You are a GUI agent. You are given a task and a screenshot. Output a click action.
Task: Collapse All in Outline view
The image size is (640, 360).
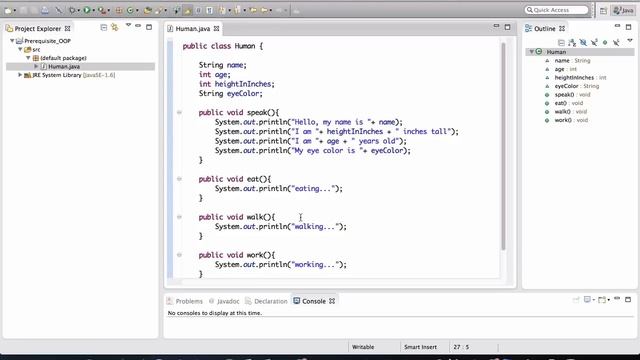[x=561, y=42]
